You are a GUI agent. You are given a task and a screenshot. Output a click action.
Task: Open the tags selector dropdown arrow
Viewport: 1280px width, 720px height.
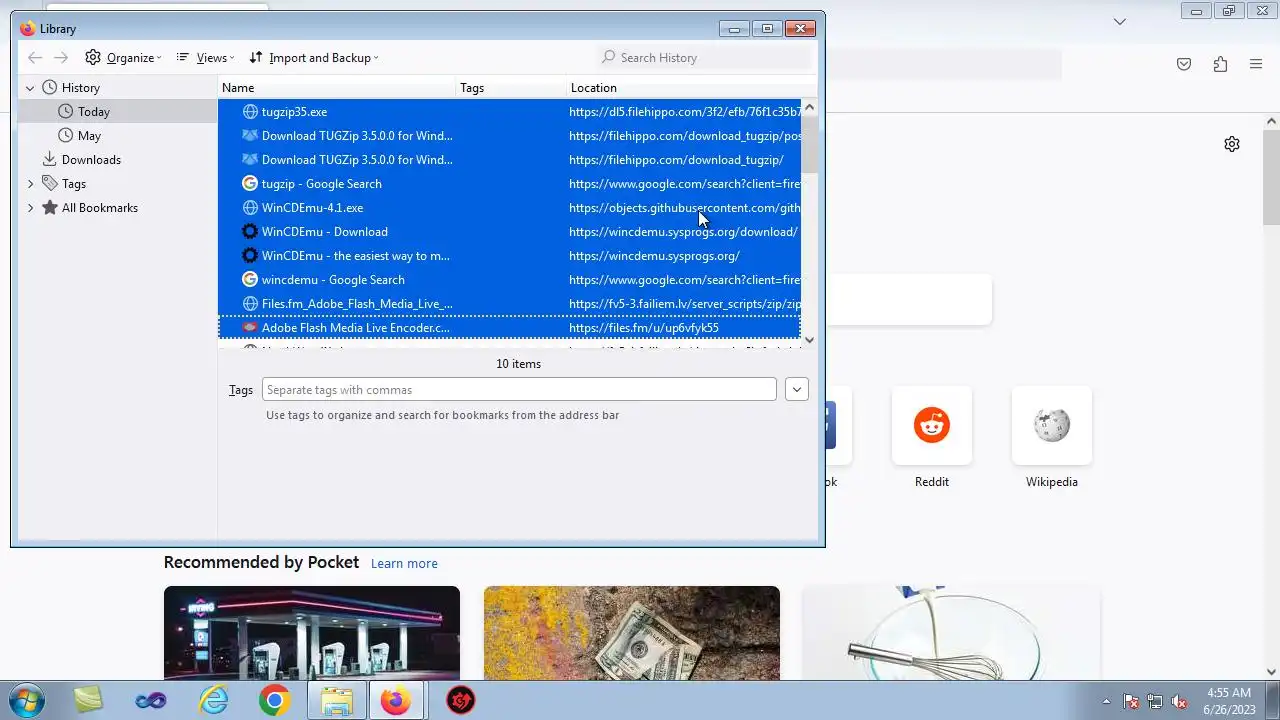[x=796, y=390]
